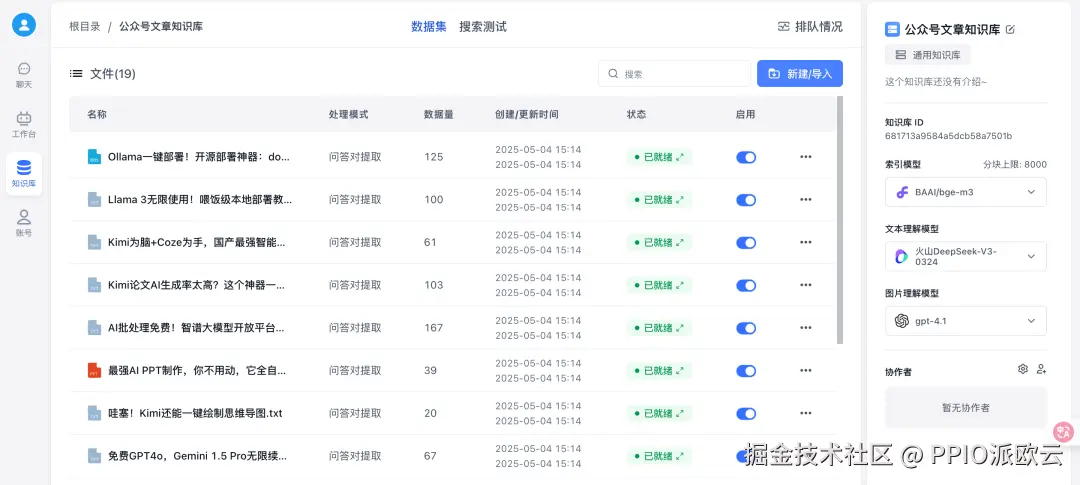This screenshot has height=485, width=1080.
Task: Click the txt file icon of the Llama 3无限使用 row
Action: point(94,200)
